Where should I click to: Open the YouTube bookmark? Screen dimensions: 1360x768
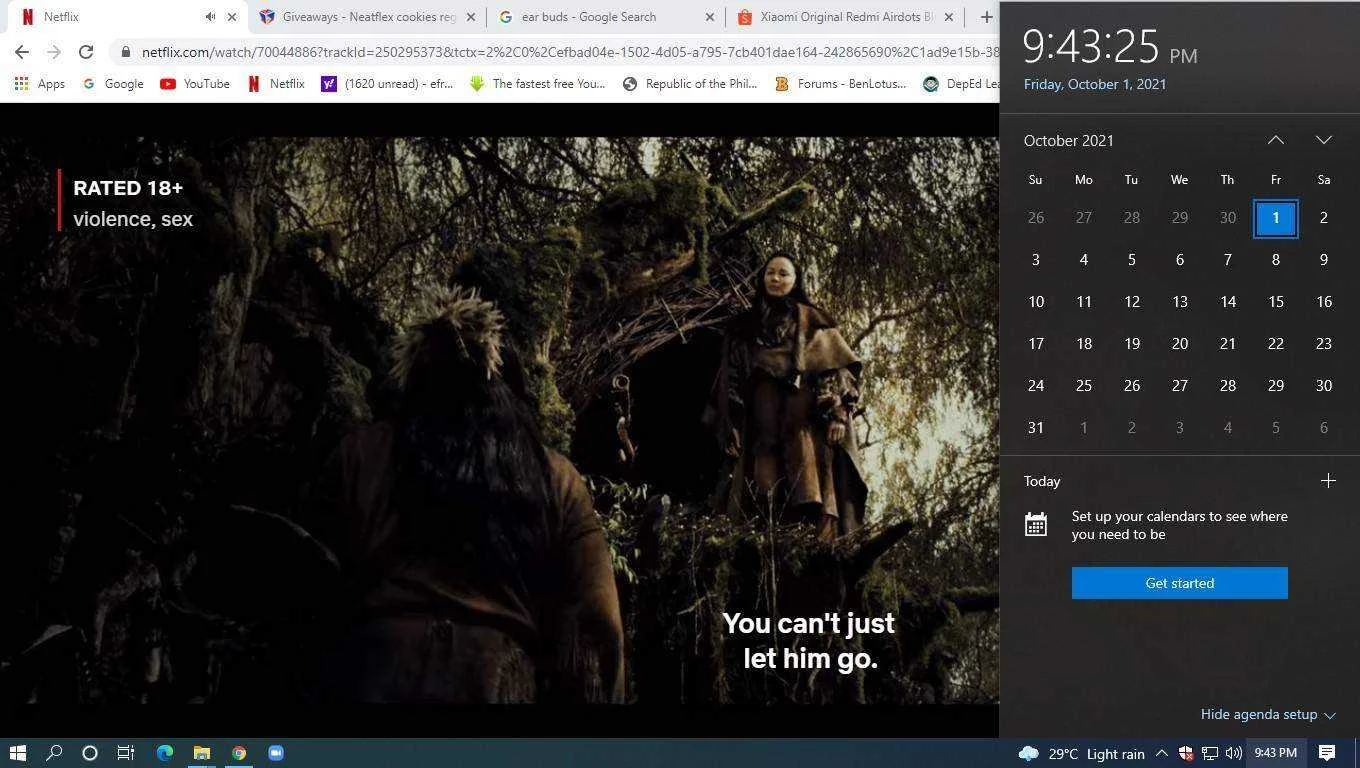pyautogui.click(x=195, y=84)
